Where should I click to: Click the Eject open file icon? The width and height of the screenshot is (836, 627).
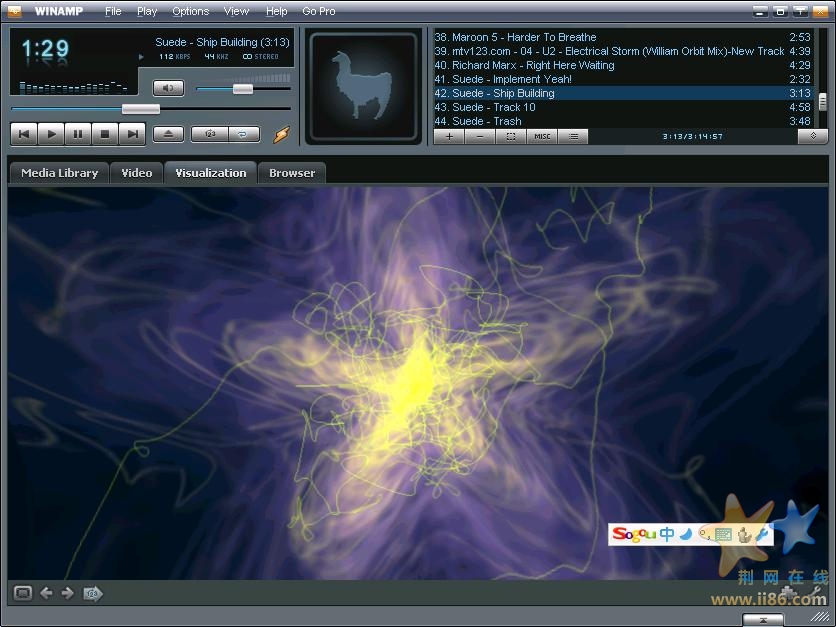click(x=168, y=133)
